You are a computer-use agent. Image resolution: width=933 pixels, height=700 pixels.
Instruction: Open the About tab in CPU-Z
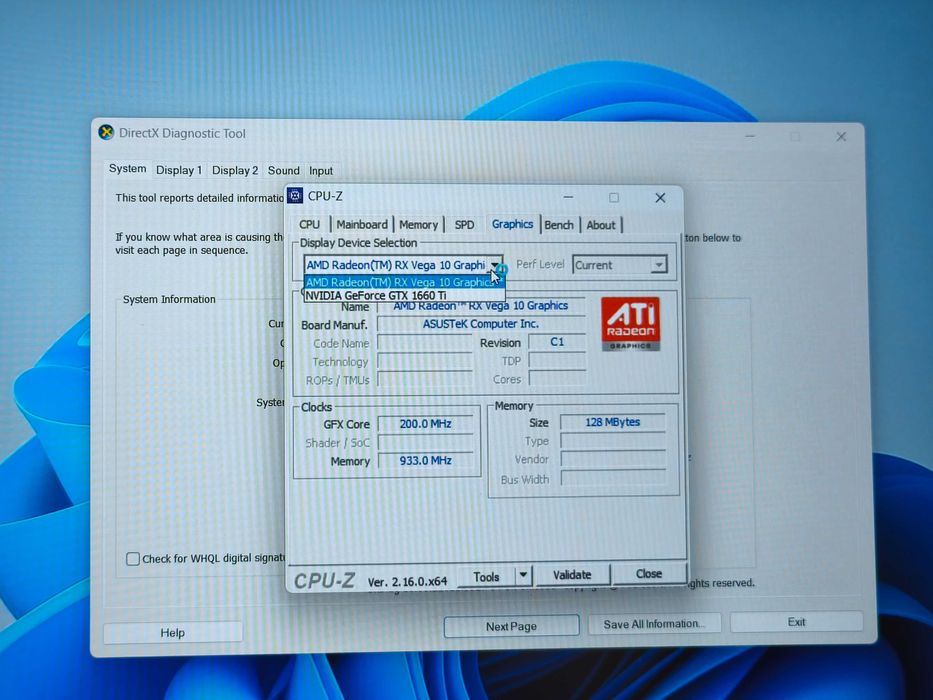click(600, 225)
